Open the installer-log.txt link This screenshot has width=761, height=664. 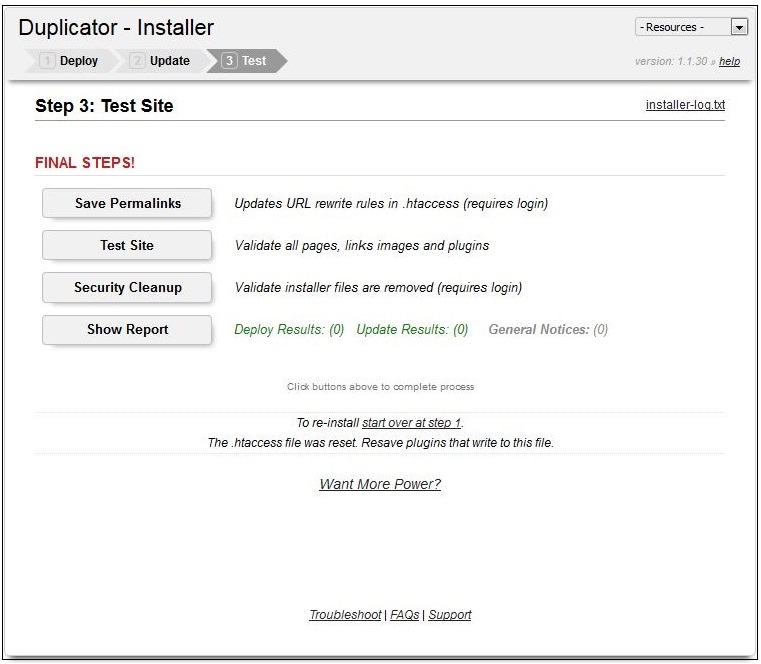pos(685,105)
